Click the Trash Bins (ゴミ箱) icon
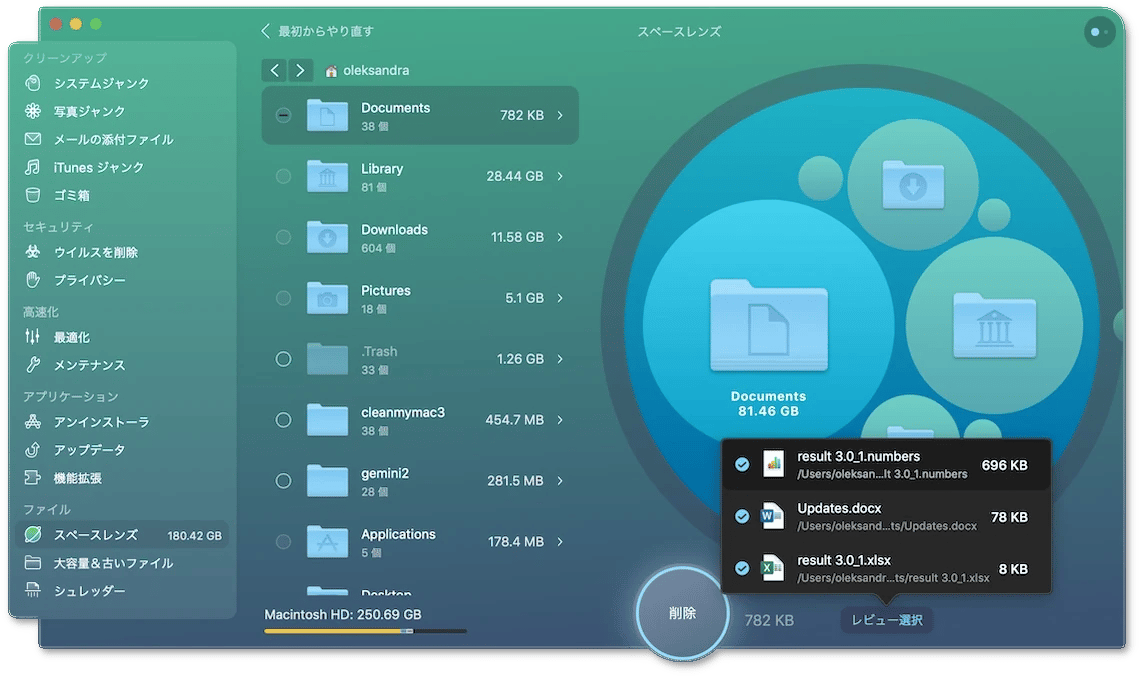 [33, 195]
